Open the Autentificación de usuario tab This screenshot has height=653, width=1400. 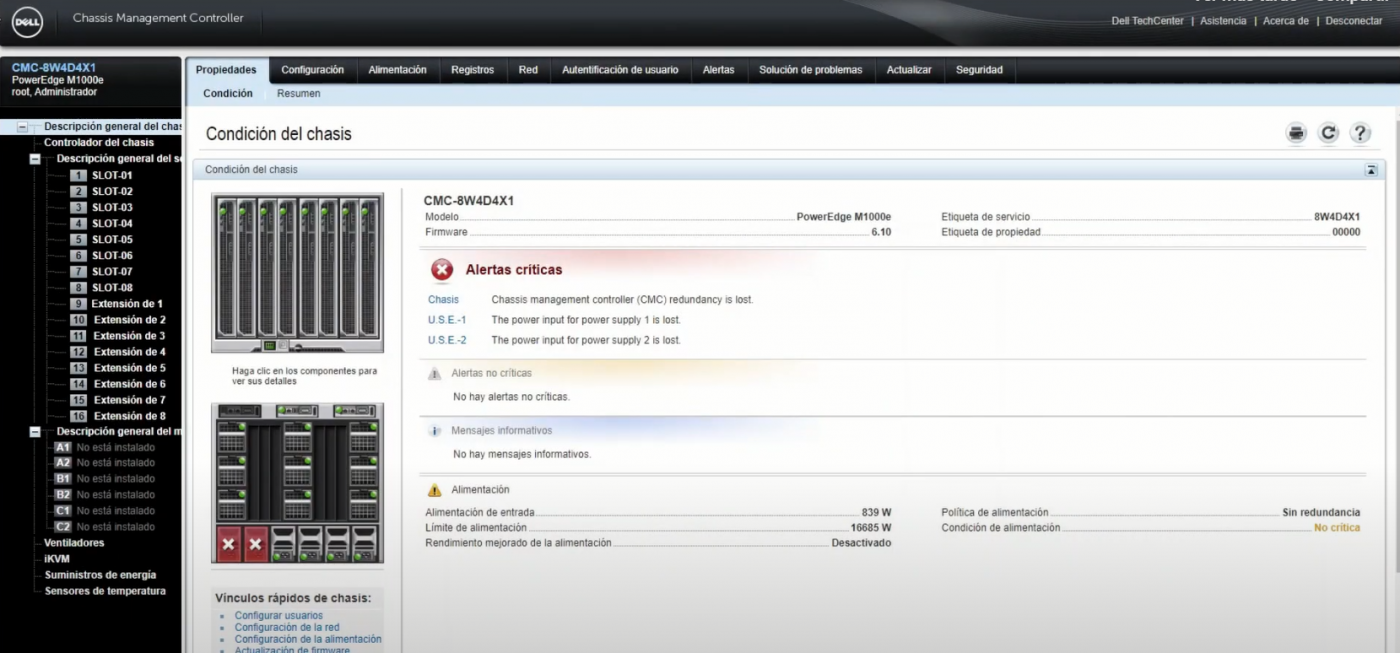point(620,70)
